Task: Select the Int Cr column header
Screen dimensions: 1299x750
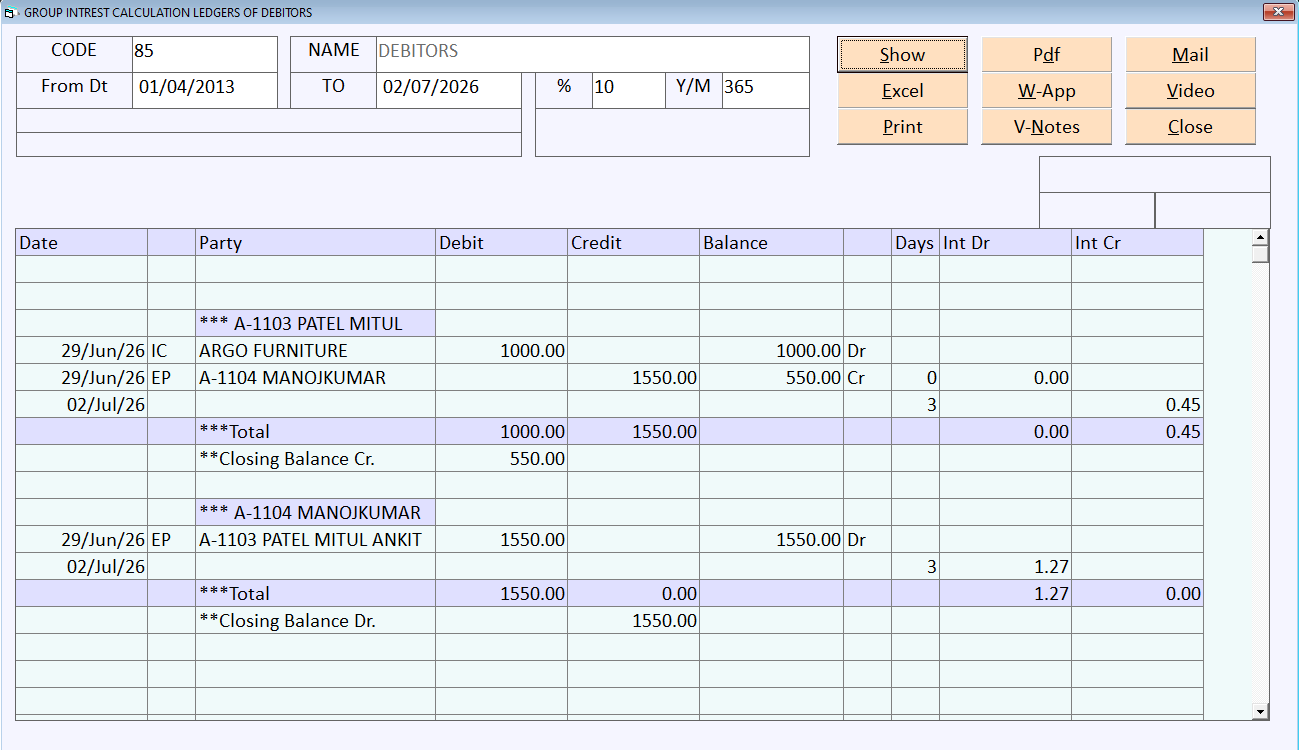Action: point(1137,243)
